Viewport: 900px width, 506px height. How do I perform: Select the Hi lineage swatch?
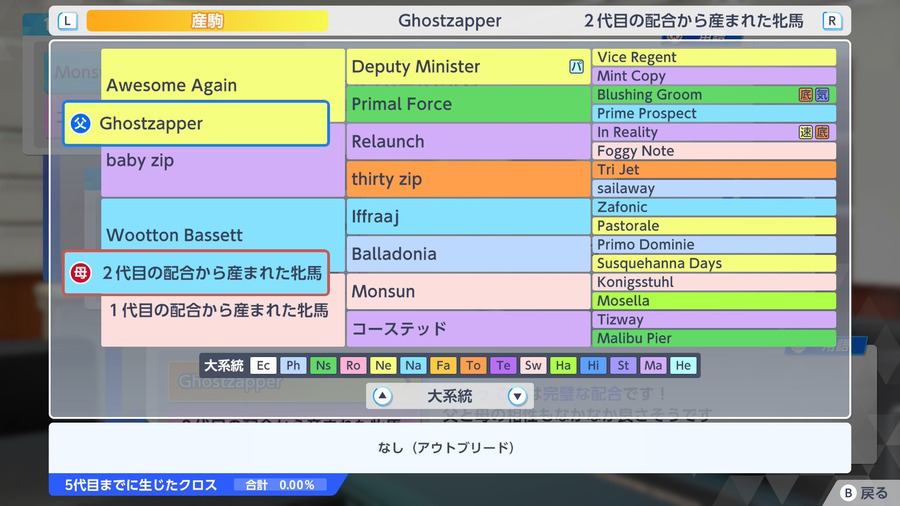[x=593, y=365]
